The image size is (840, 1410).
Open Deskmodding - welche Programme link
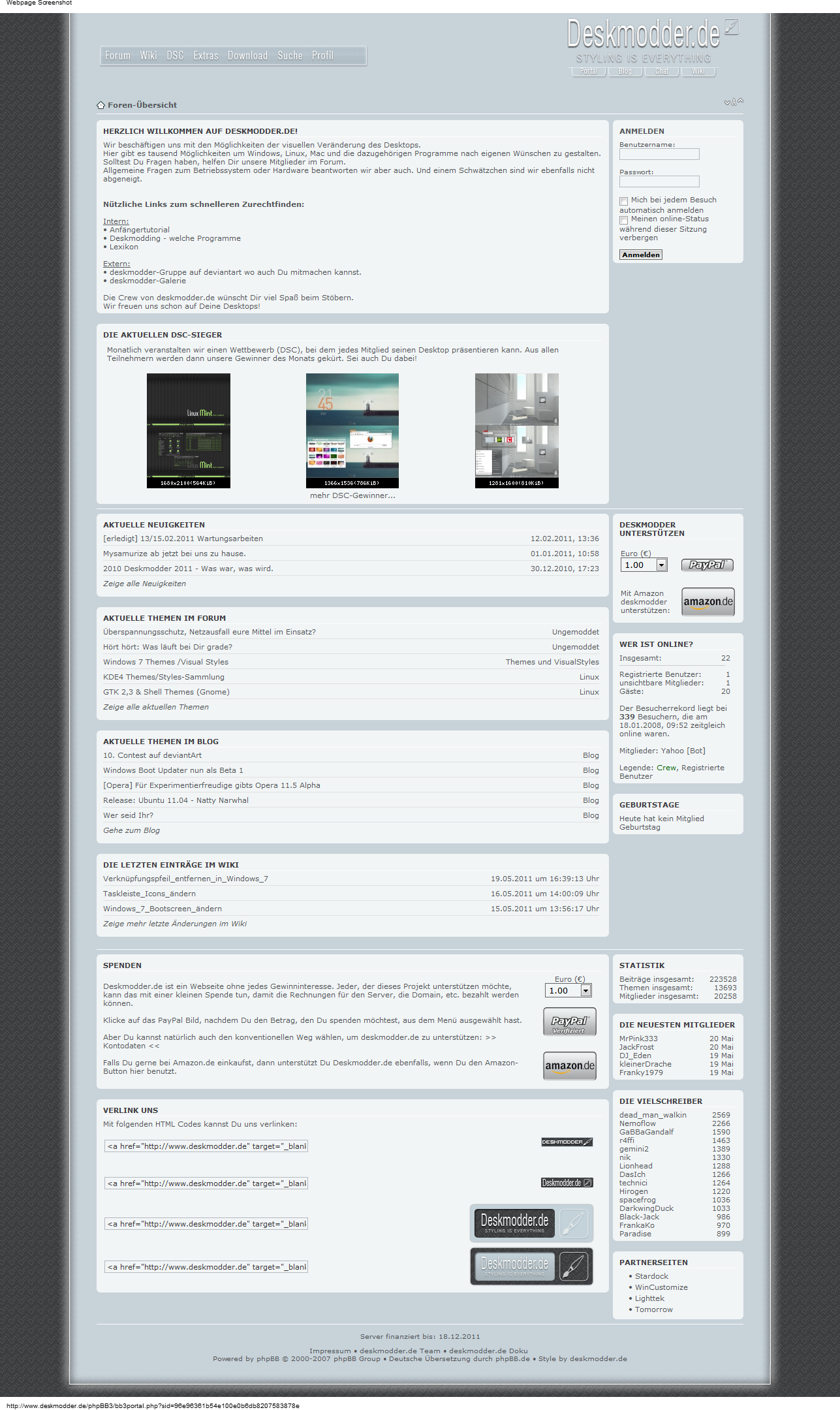(x=175, y=238)
